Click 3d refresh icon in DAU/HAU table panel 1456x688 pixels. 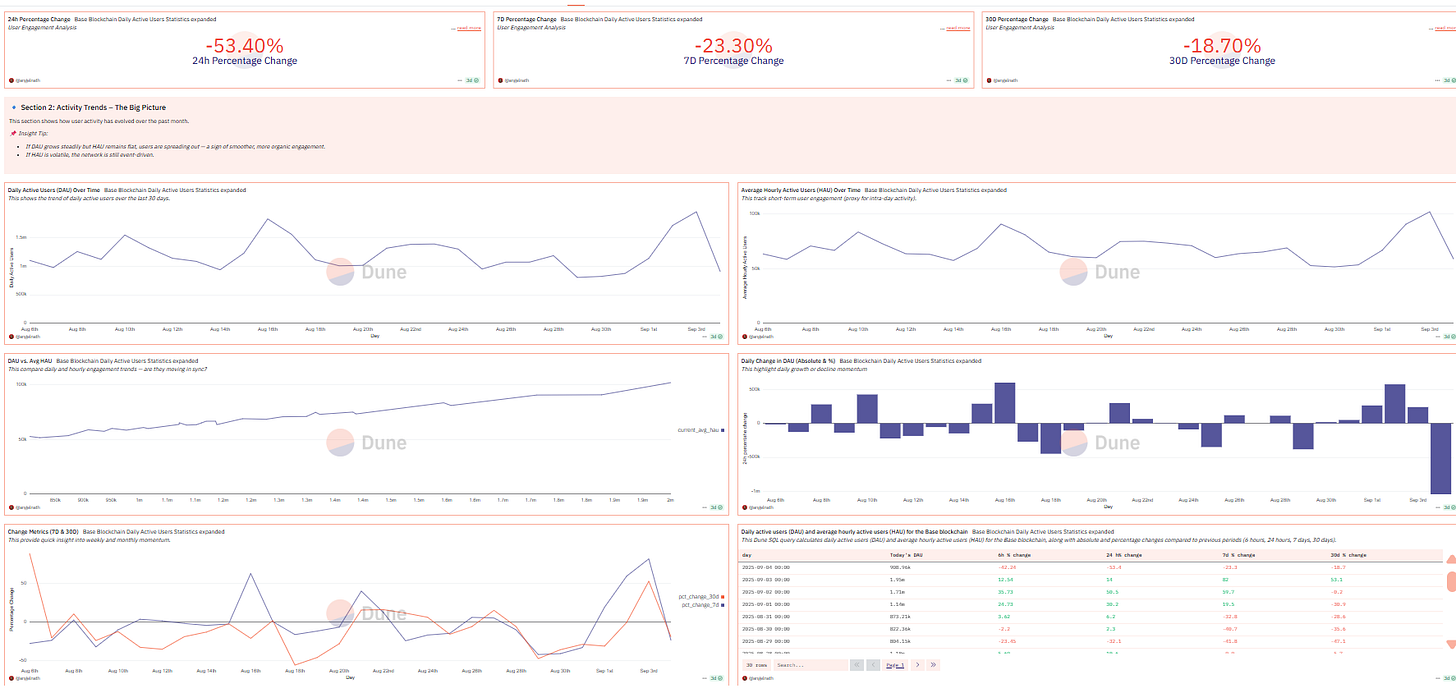[x=1454, y=679]
